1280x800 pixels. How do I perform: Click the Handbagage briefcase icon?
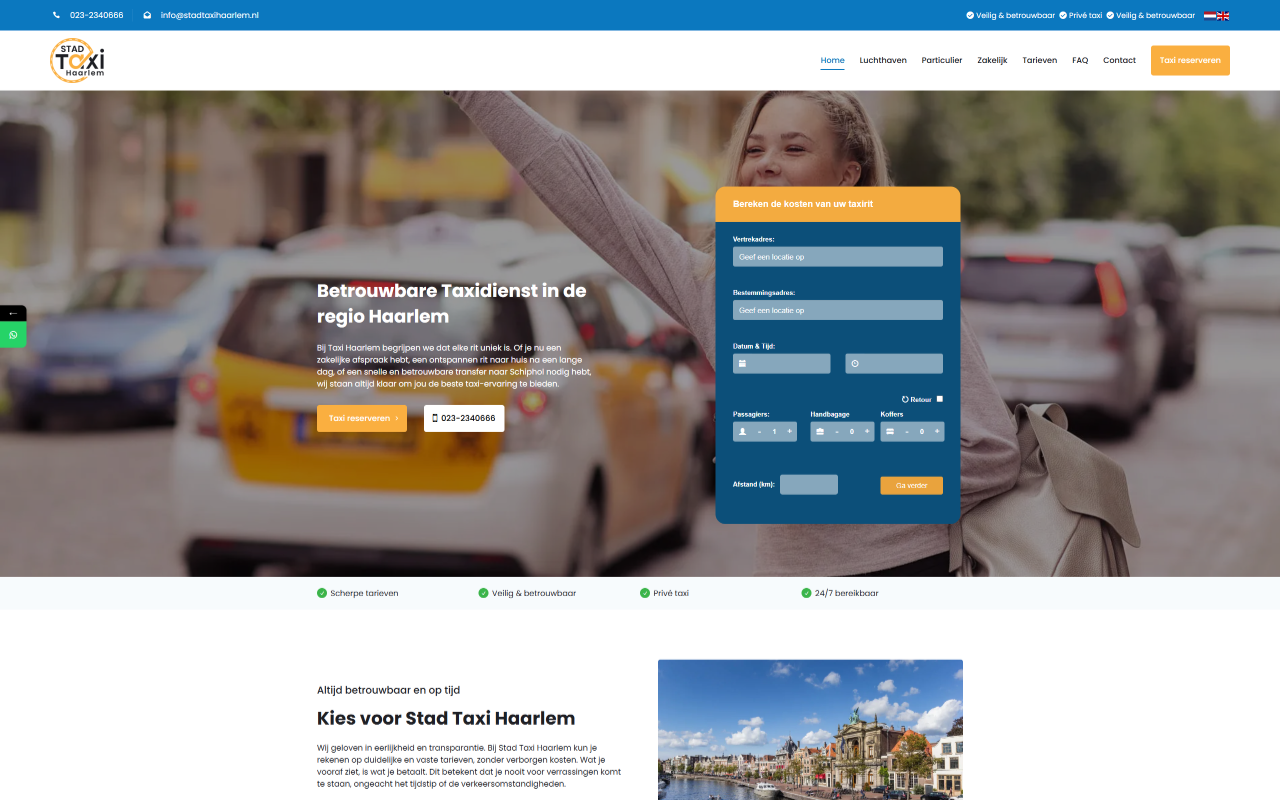point(820,432)
